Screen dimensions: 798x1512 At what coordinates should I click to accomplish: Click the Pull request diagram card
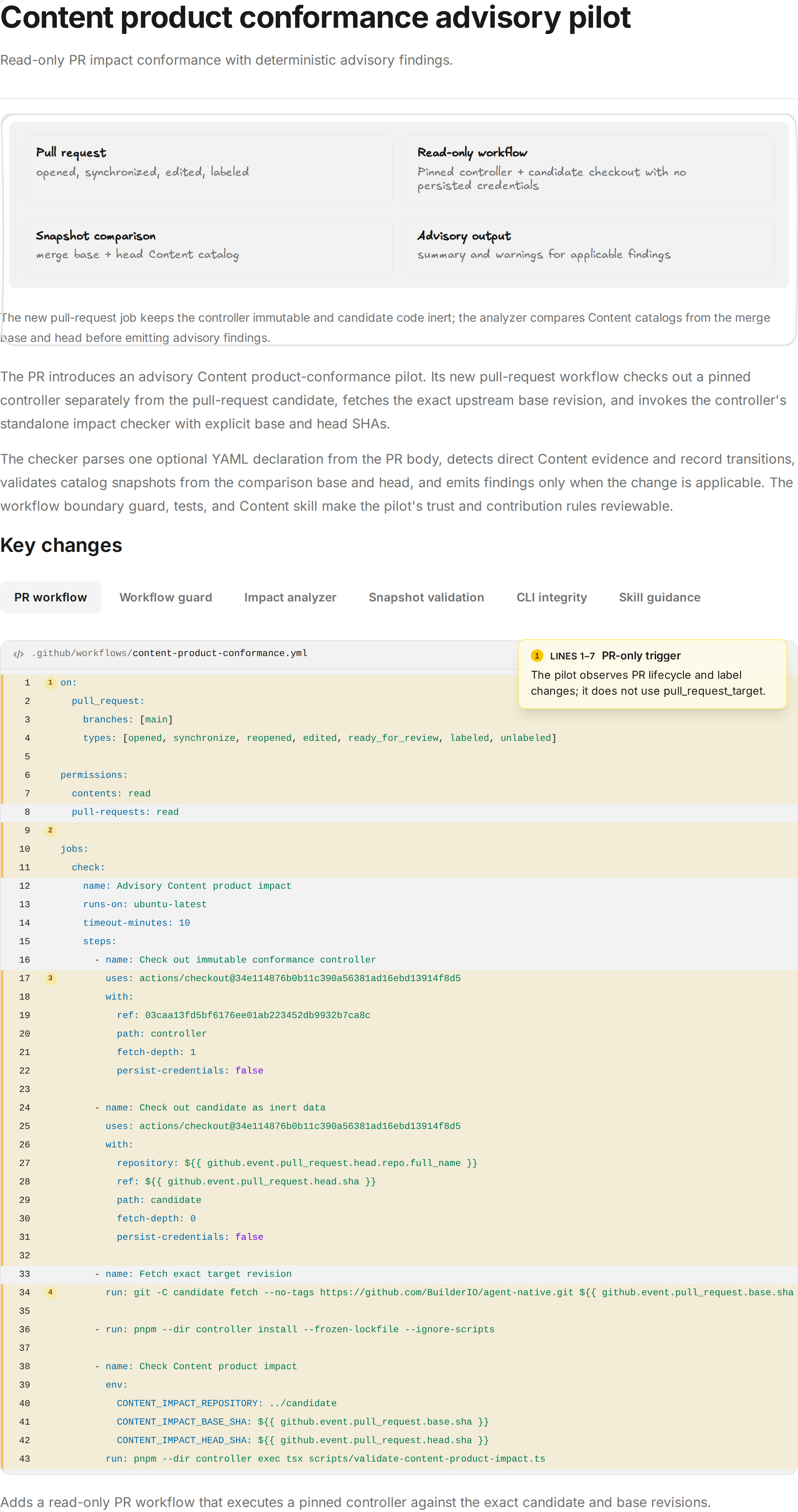(208, 170)
